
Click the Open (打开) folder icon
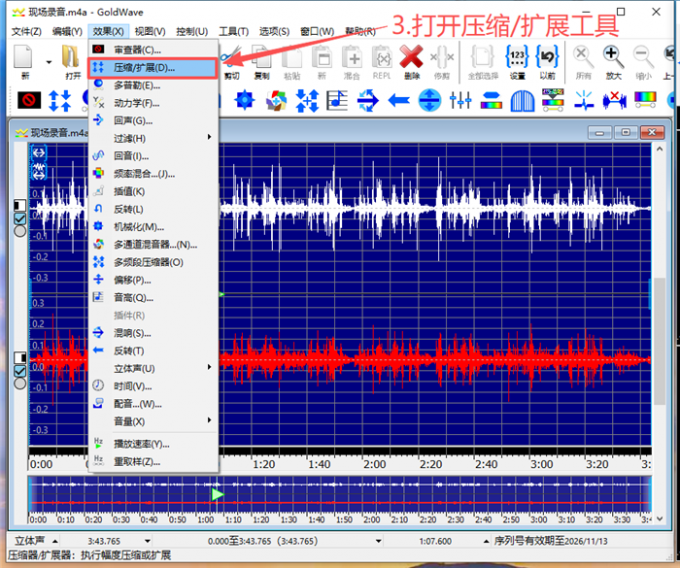[x=72, y=59]
